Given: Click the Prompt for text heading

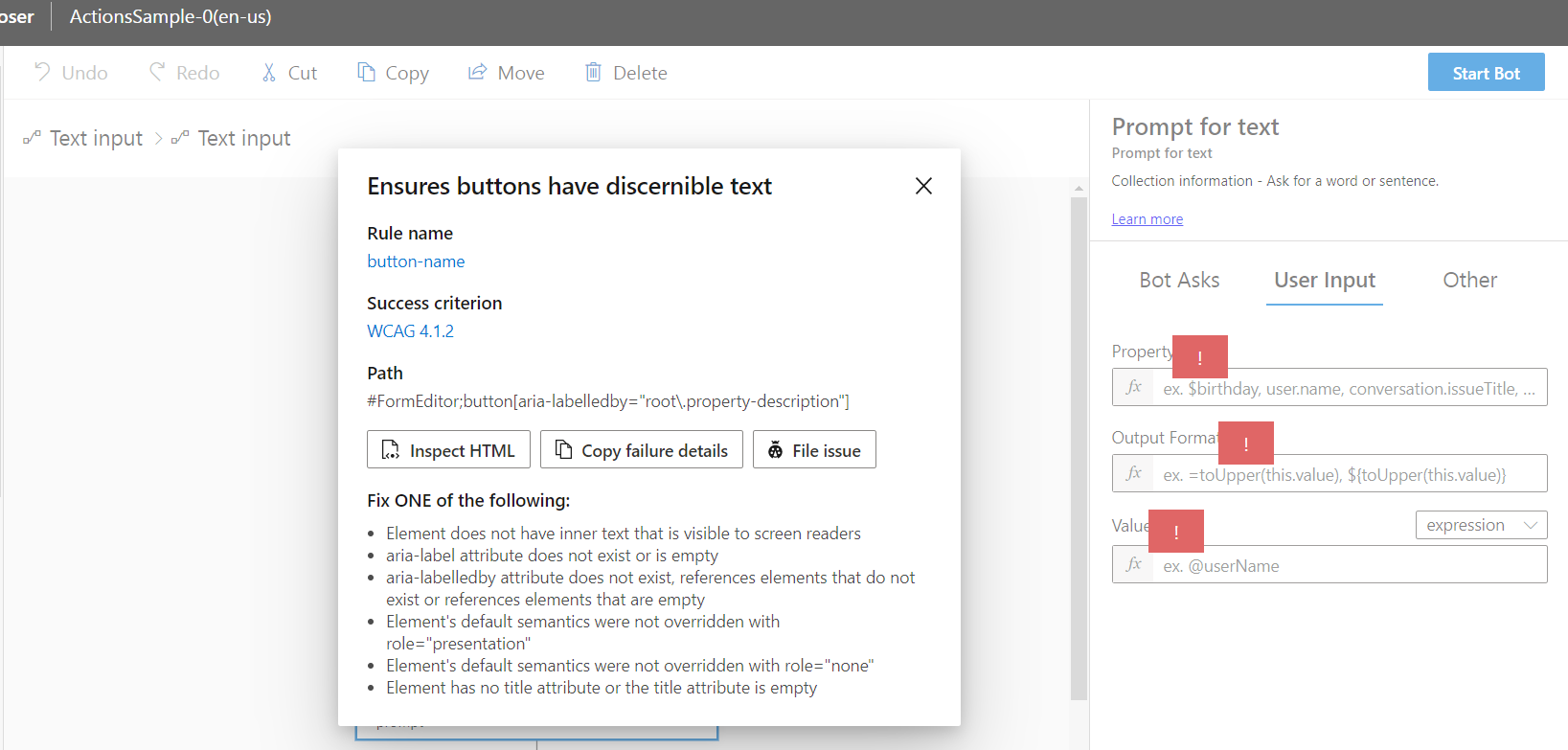Looking at the screenshot, I should coord(1195,127).
